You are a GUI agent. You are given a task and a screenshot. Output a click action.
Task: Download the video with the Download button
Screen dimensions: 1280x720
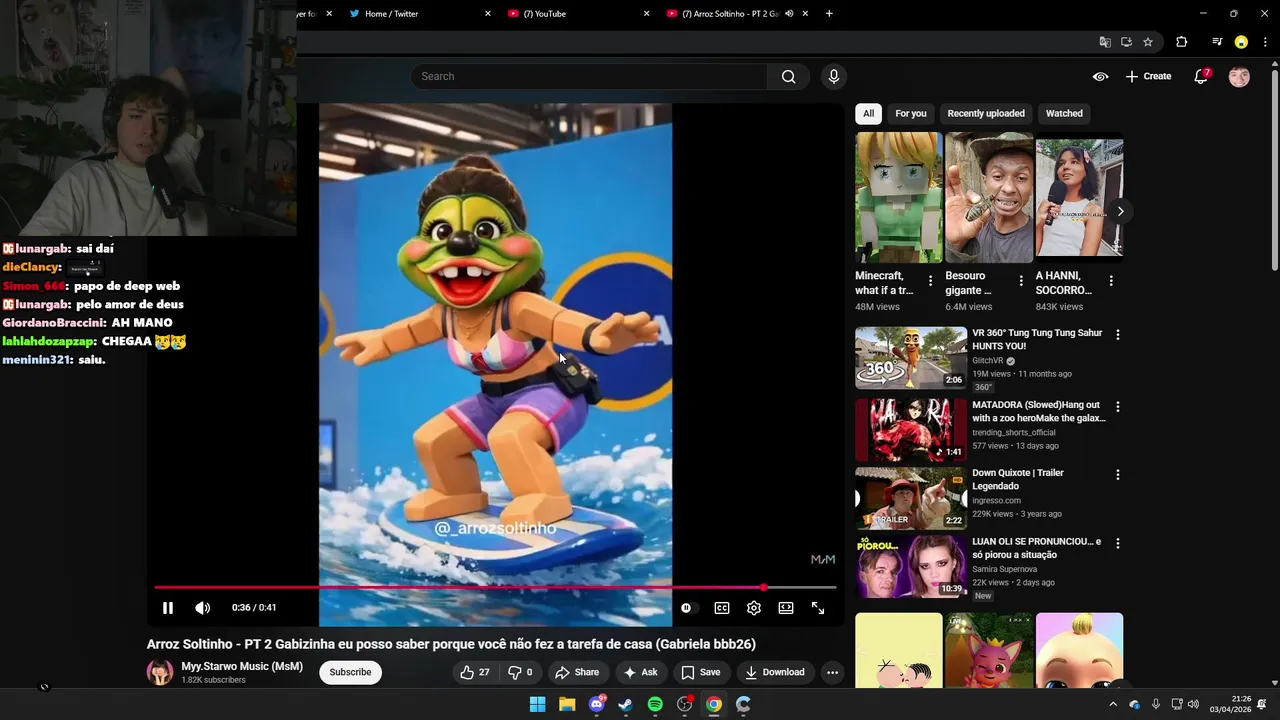coord(775,672)
